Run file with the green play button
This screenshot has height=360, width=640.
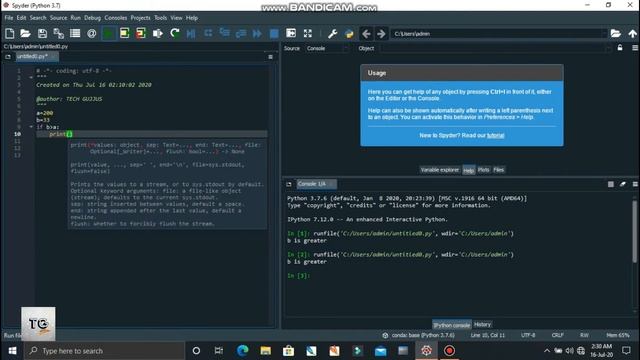108,33
